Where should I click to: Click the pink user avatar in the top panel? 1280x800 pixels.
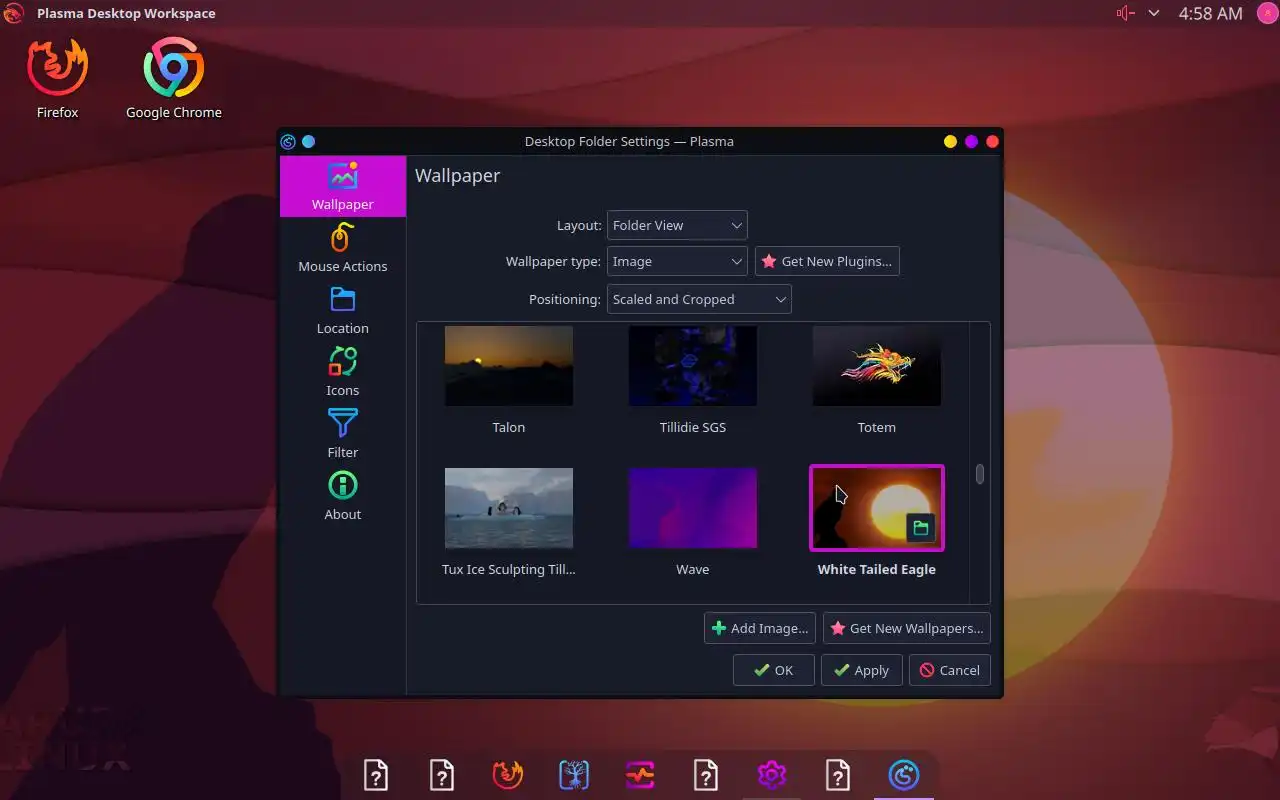click(1267, 14)
